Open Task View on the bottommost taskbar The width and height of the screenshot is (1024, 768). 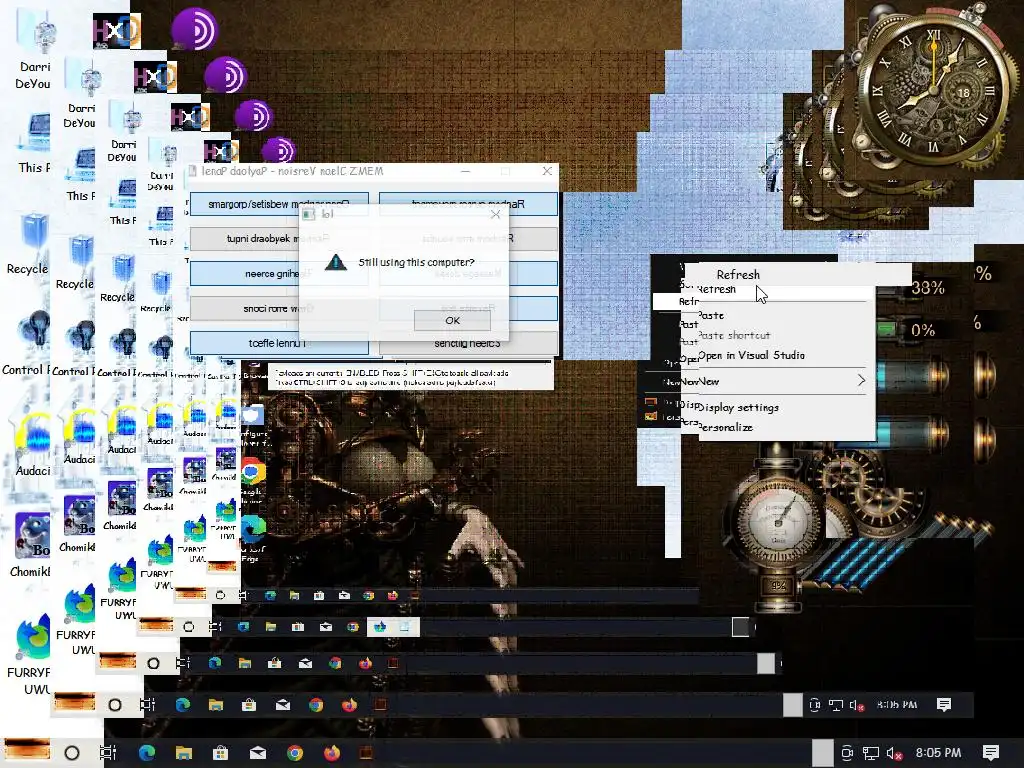pyautogui.click(x=108, y=753)
